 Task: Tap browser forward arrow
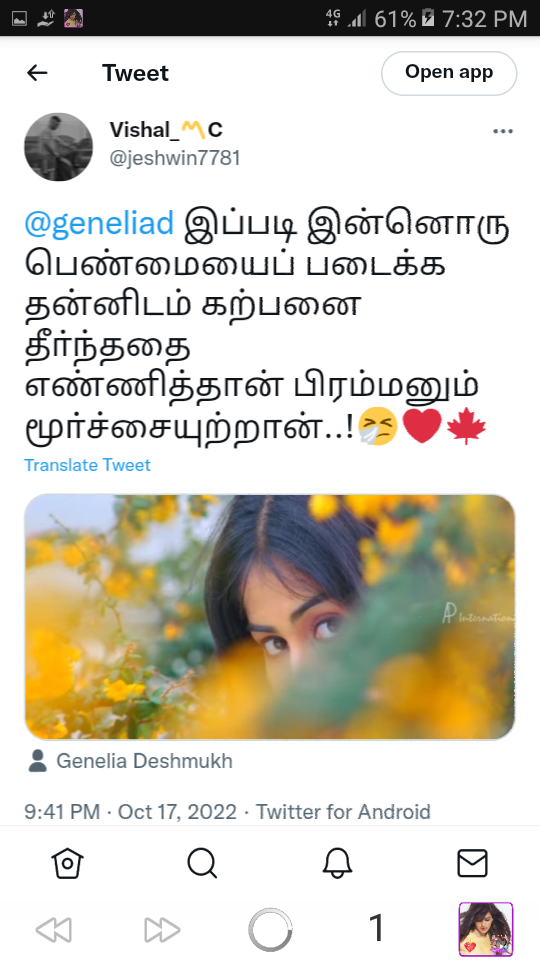tap(162, 930)
